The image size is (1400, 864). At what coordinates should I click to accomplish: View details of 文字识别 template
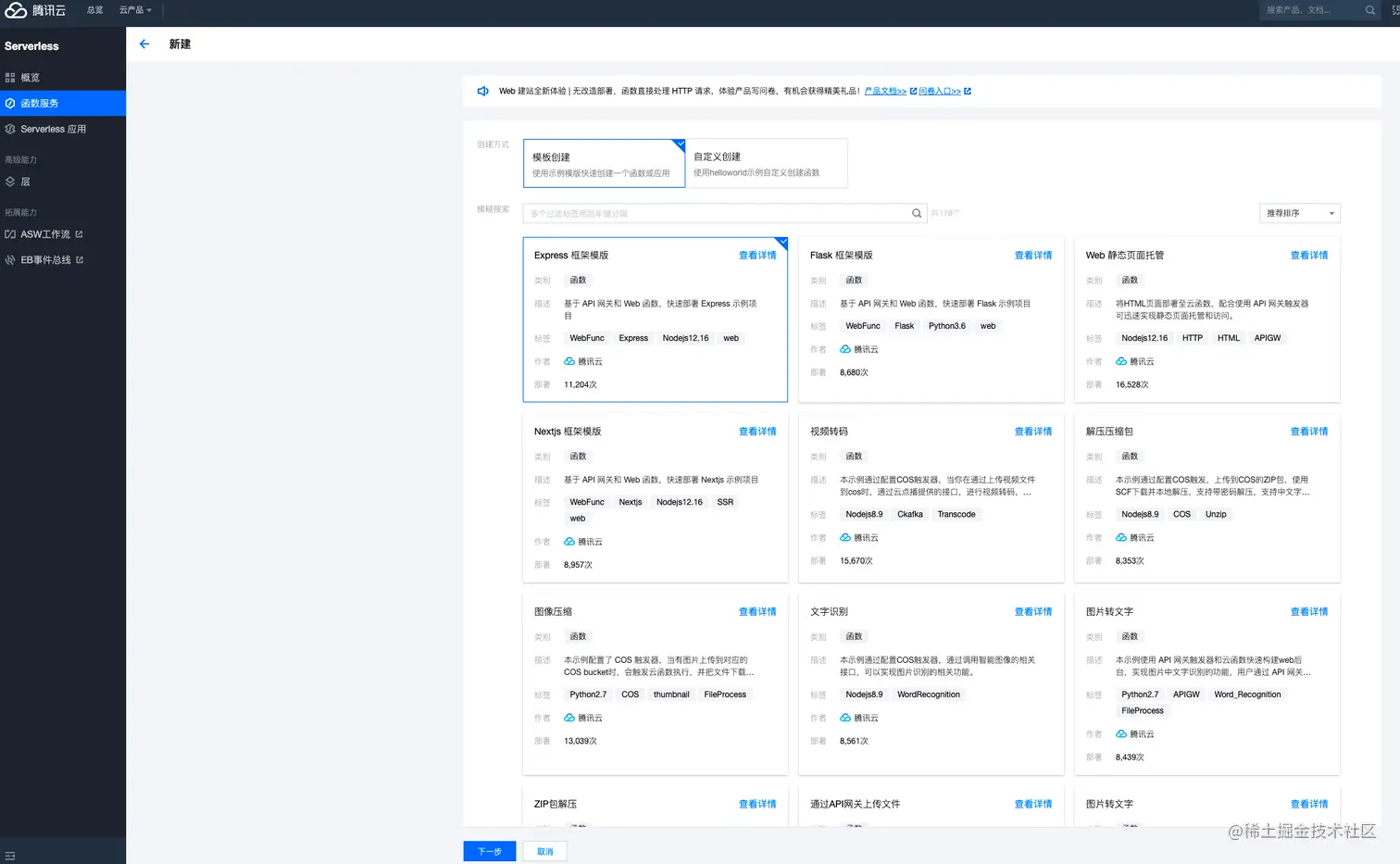(x=1033, y=612)
